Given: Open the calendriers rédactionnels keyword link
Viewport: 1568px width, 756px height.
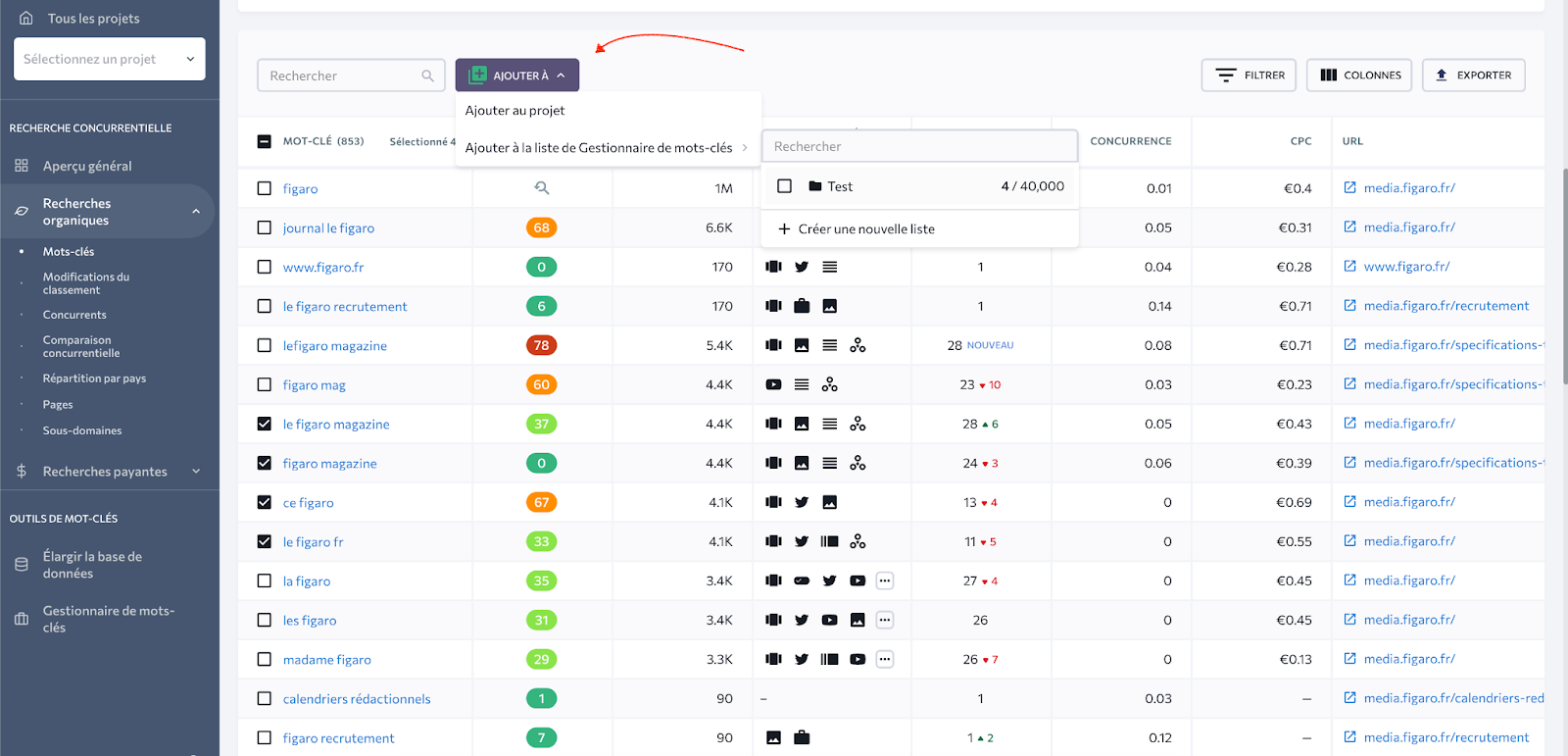Looking at the screenshot, I should (x=357, y=699).
